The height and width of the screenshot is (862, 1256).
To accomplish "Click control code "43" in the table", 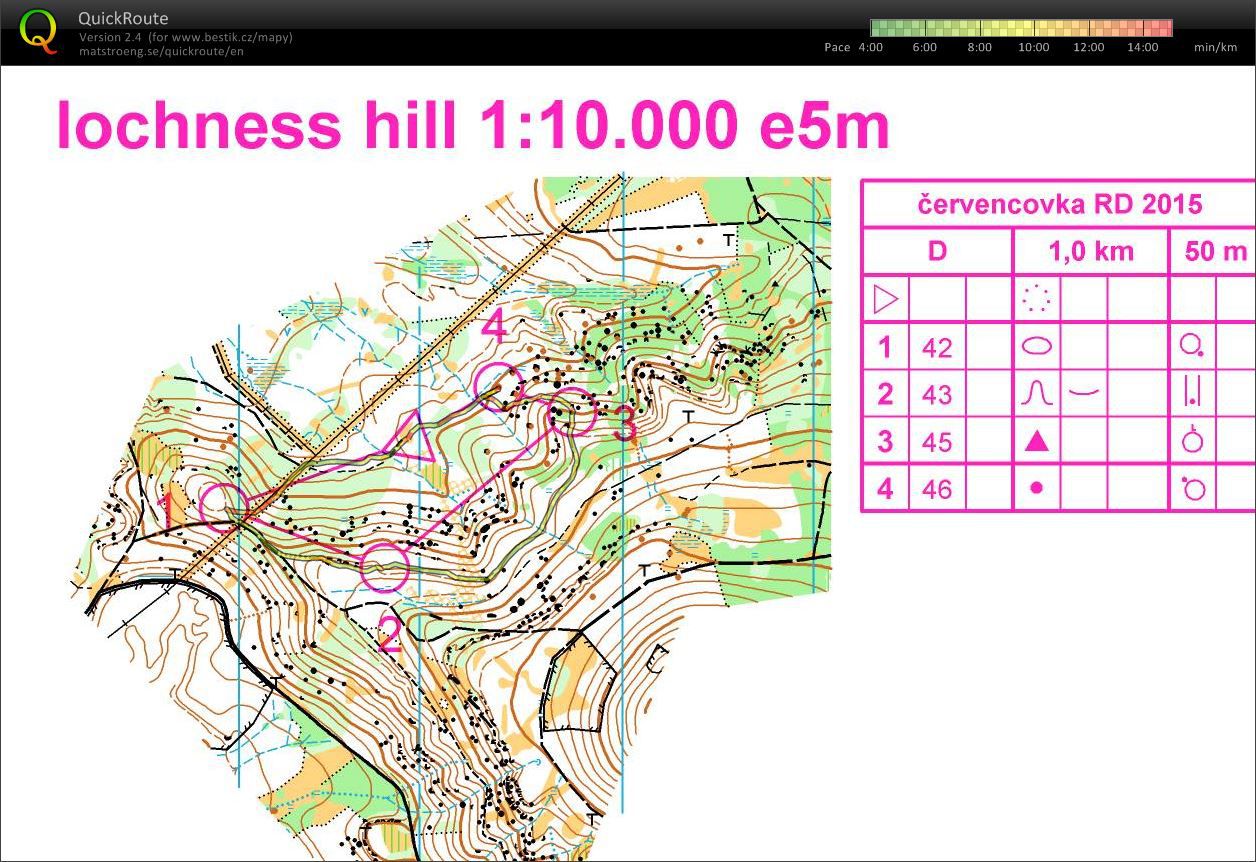I will 937,394.
